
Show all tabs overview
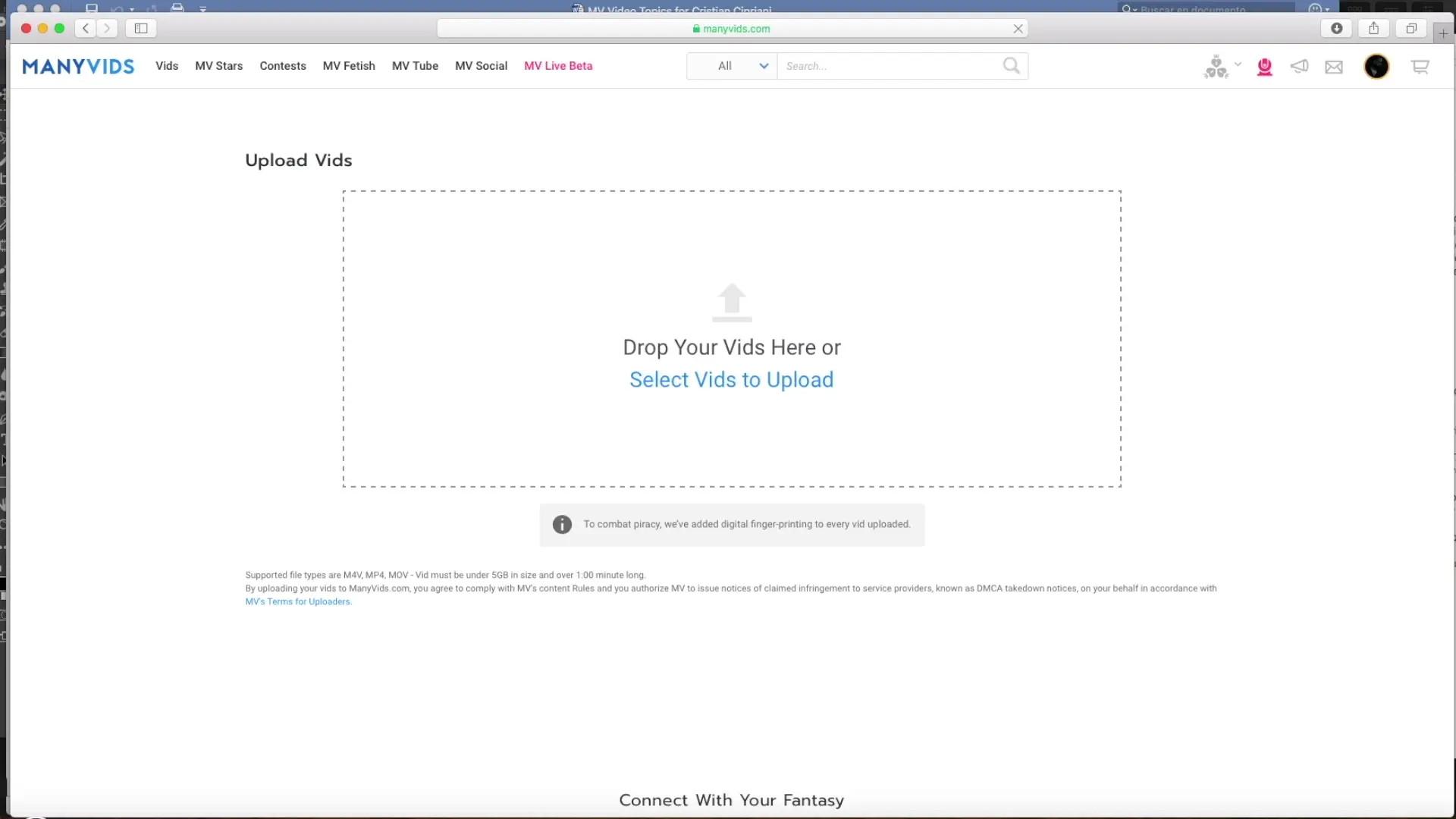(x=1411, y=28)
